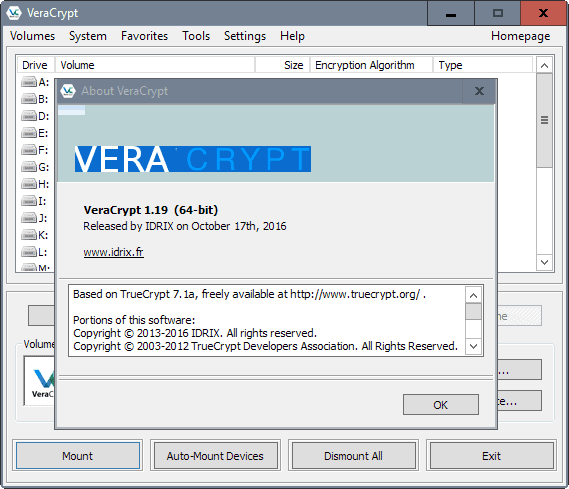The width and height of the screenshot is (569, 489).
Task: Click the Mount button
Action: (x=78, y=456)
